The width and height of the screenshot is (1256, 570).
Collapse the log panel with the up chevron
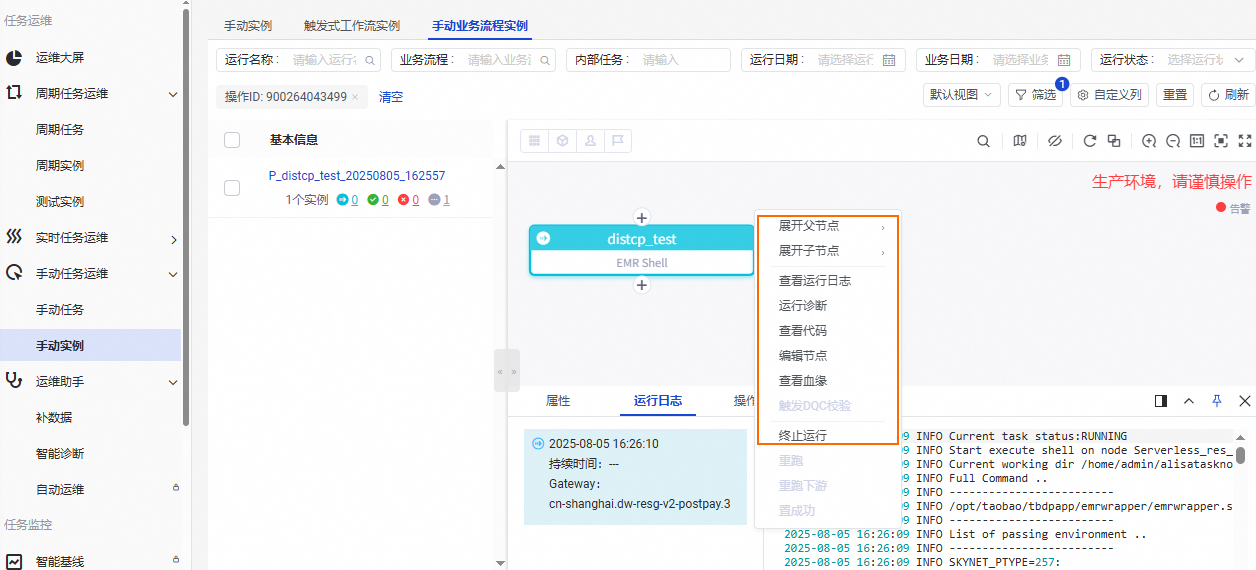pos(1189,401)
